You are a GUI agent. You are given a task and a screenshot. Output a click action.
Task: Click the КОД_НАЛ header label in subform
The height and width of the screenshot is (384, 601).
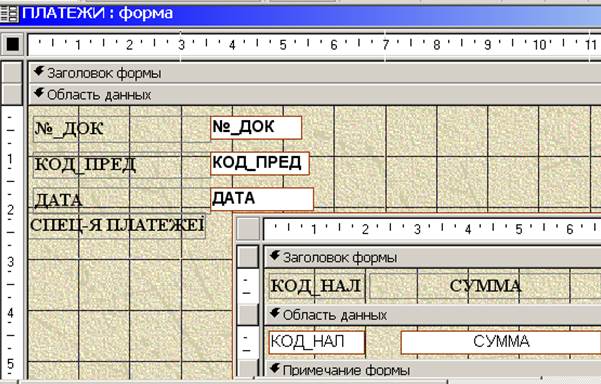click(317, 286)
